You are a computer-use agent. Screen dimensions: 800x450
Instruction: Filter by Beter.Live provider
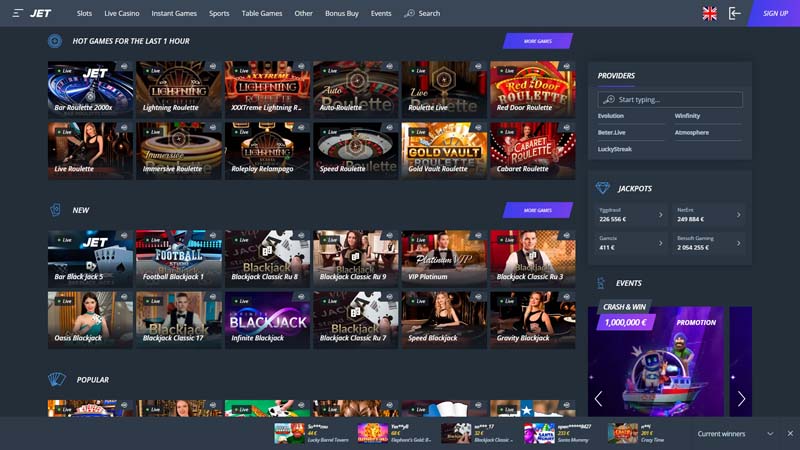pyautogui.click(x=611, y=133)
